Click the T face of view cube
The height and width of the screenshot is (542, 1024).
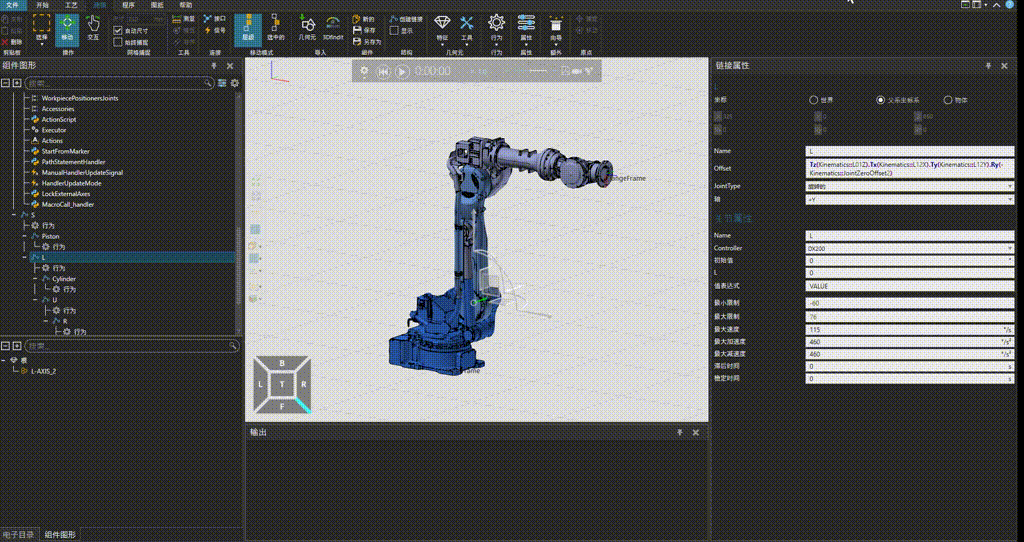(x=282, y=385)
